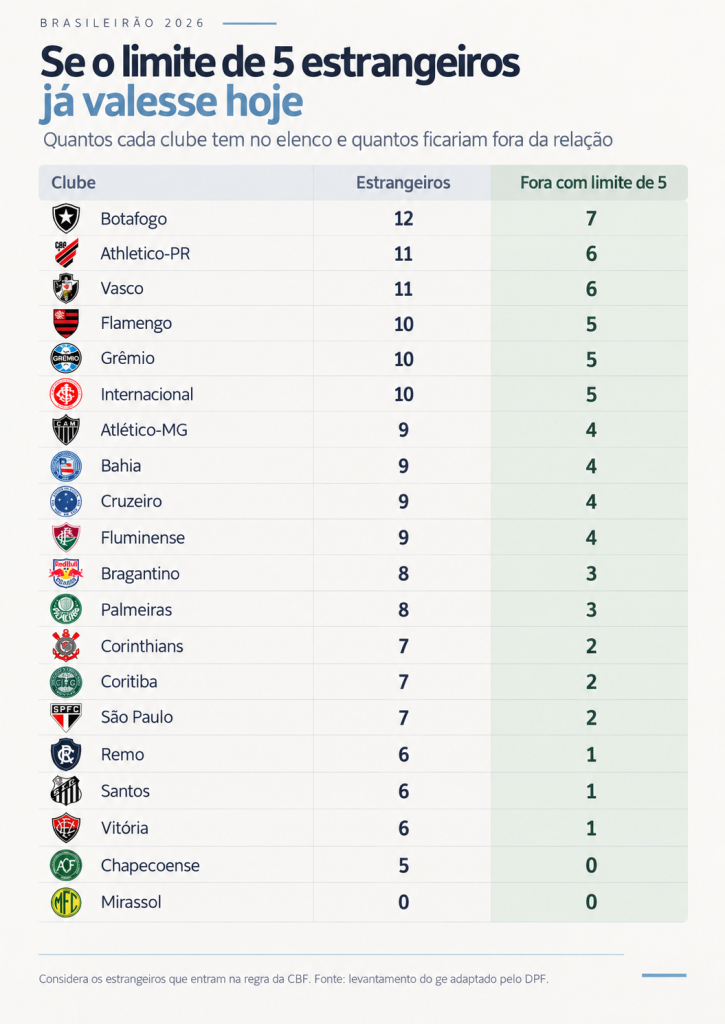This screenshot has width=725, height=1024.
Task: Click the Athletico-PR club crest
Action: pos(66,253)
